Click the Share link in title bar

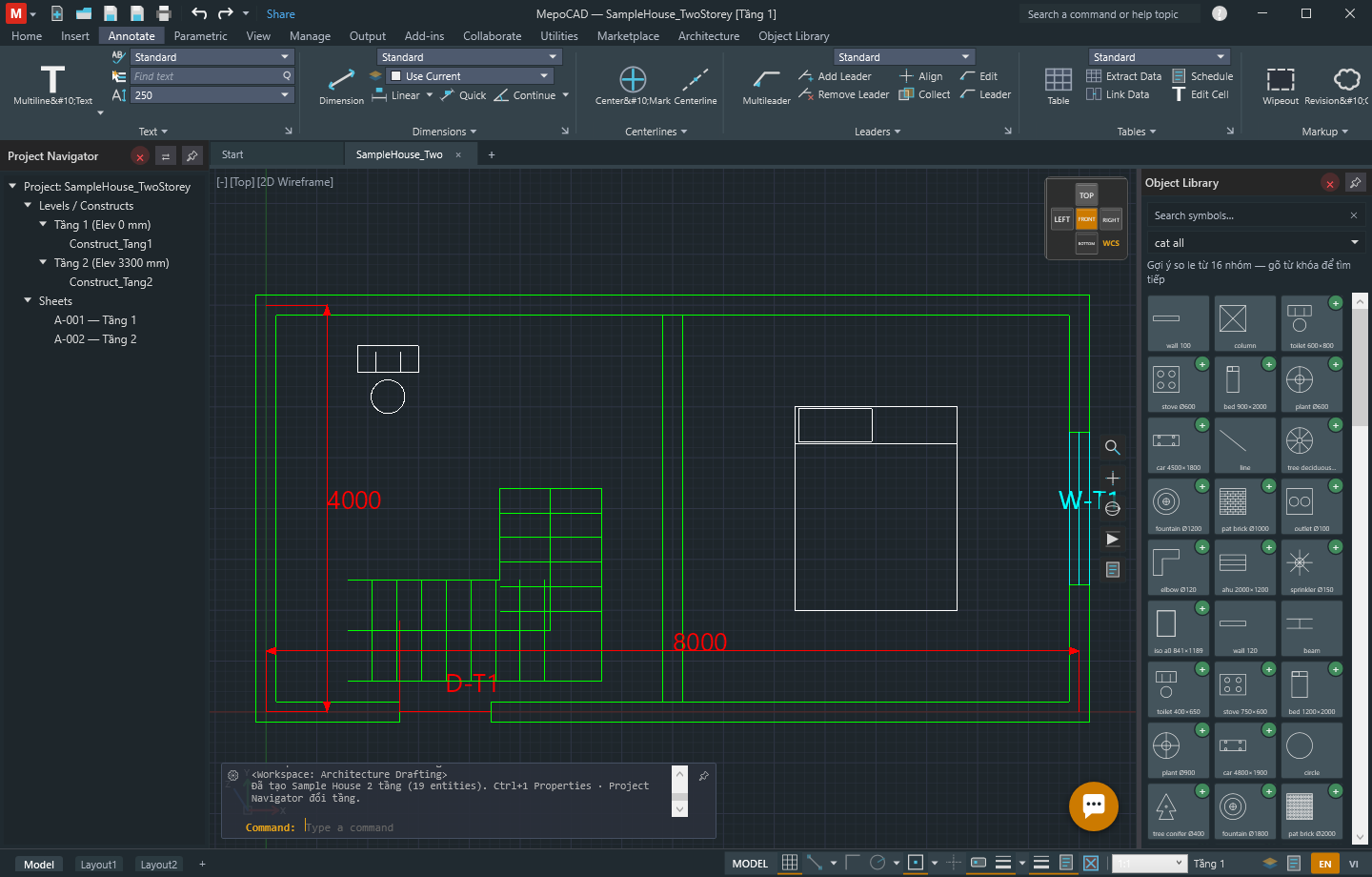click(x=280, y=14)
